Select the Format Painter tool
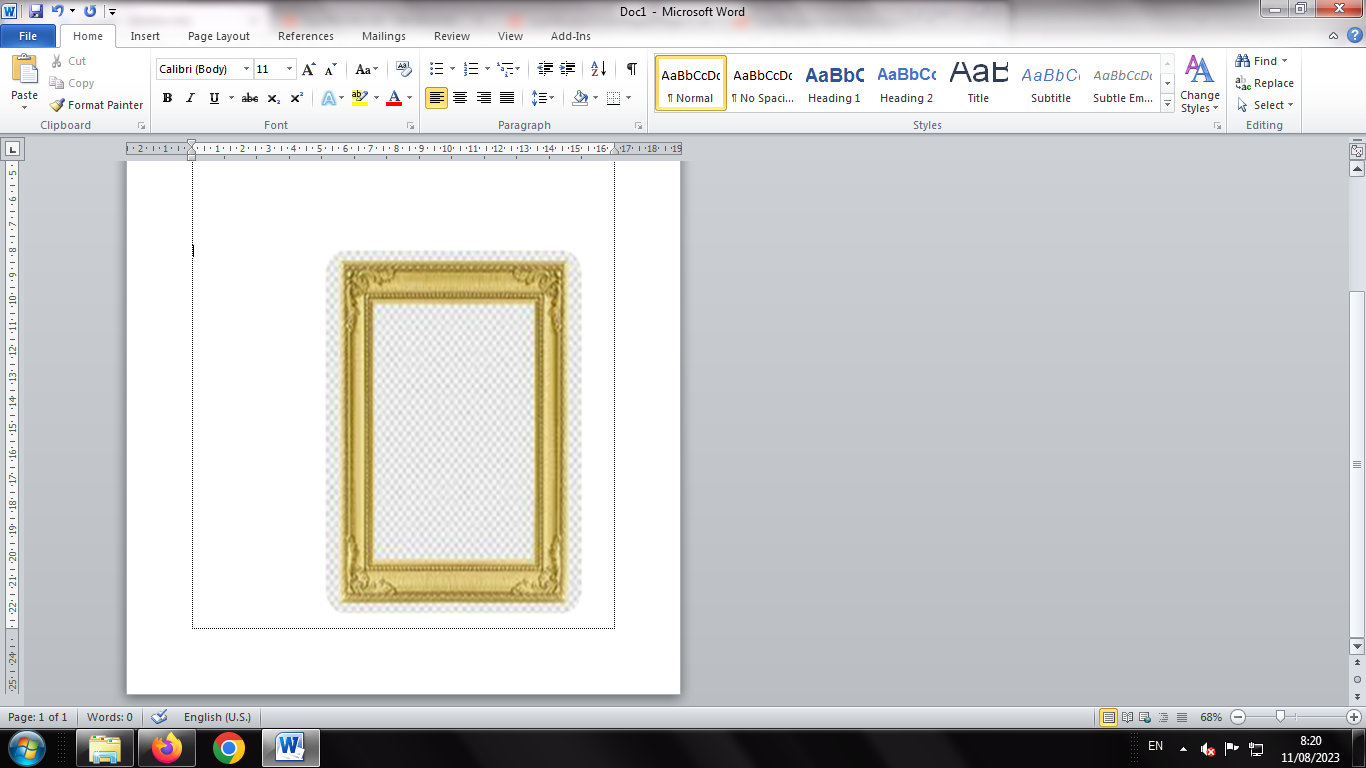1366x768 pixels. (96, 105)
